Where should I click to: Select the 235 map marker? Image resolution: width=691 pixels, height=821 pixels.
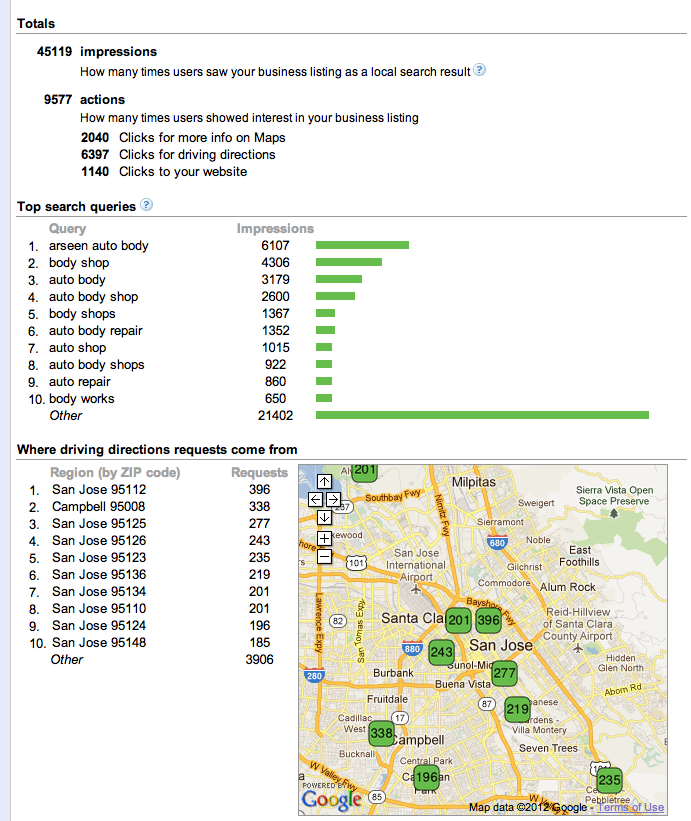(609, 780)
